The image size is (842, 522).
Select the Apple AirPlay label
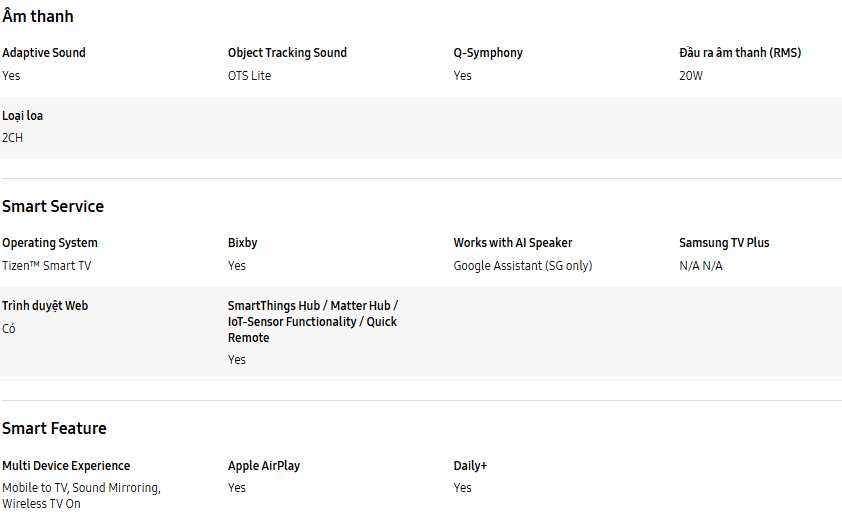pyautogui.click(x=264, y=466)
